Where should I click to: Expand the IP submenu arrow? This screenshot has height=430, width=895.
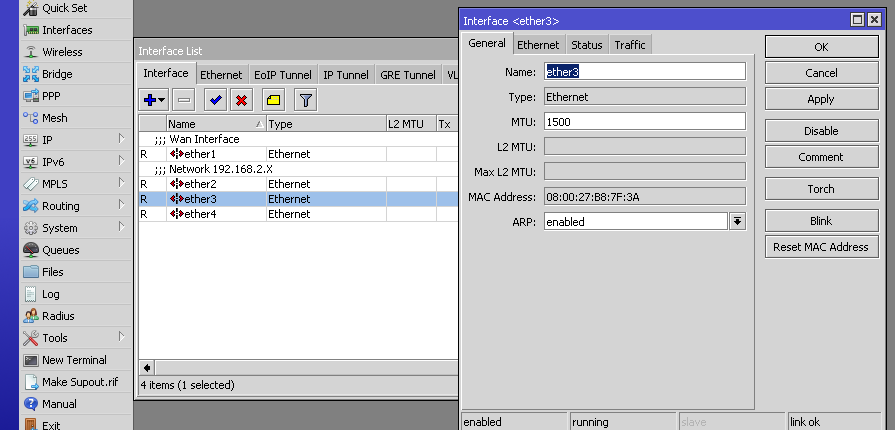tap(122, 139)
